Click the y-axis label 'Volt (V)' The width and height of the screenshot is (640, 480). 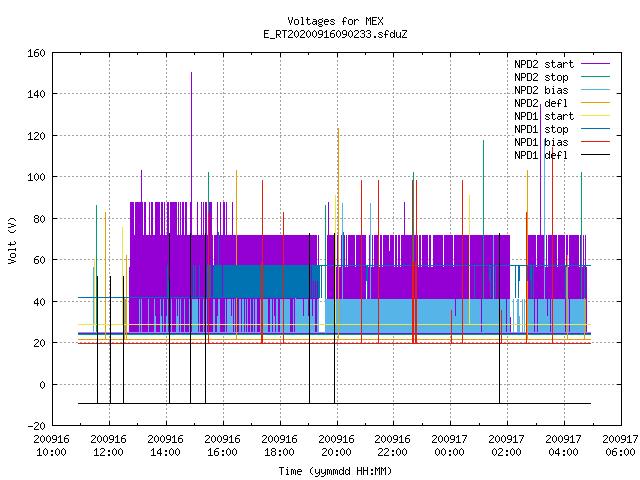pos(12,240)
